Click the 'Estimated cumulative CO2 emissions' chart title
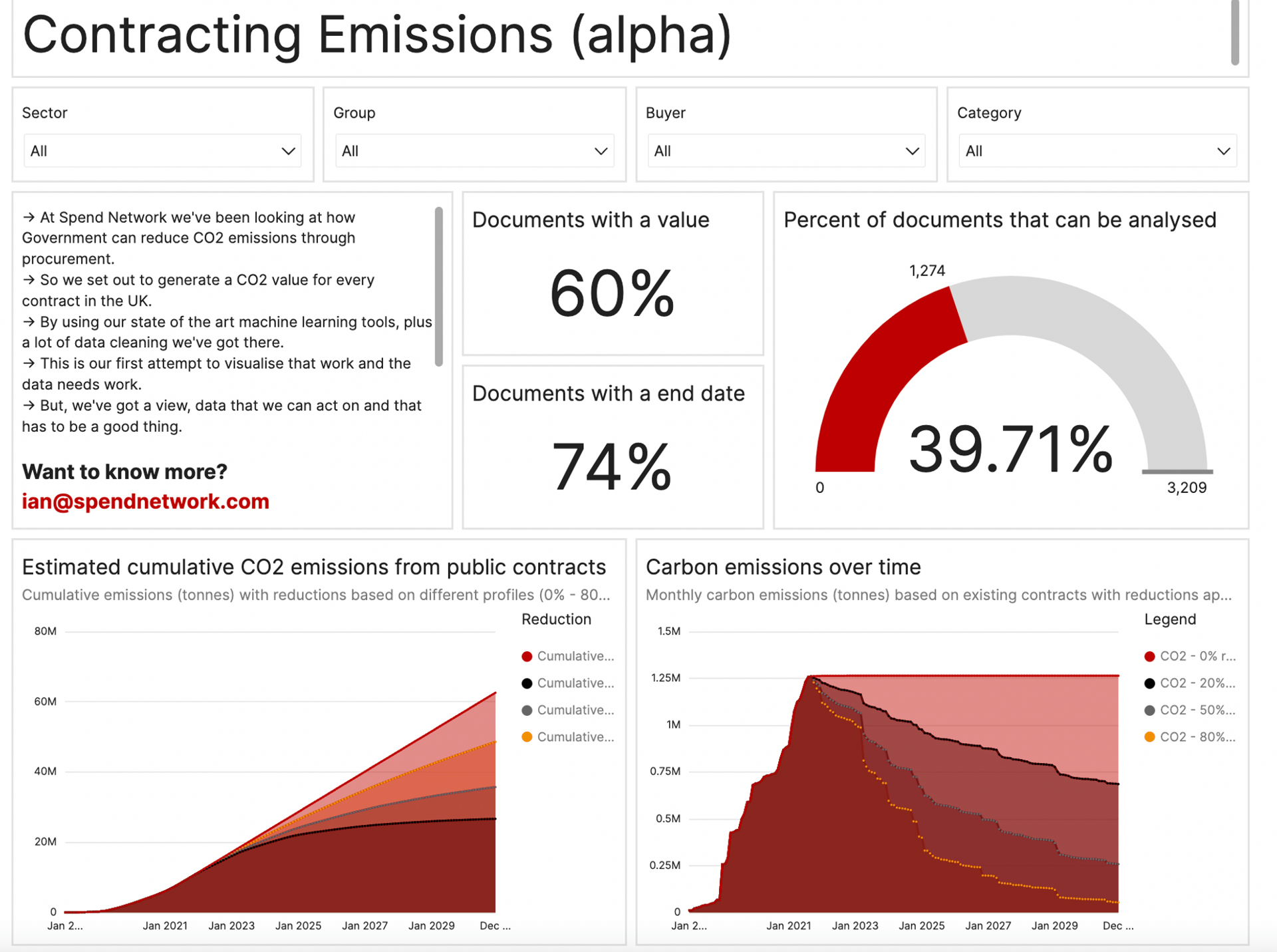 [314, 567]
